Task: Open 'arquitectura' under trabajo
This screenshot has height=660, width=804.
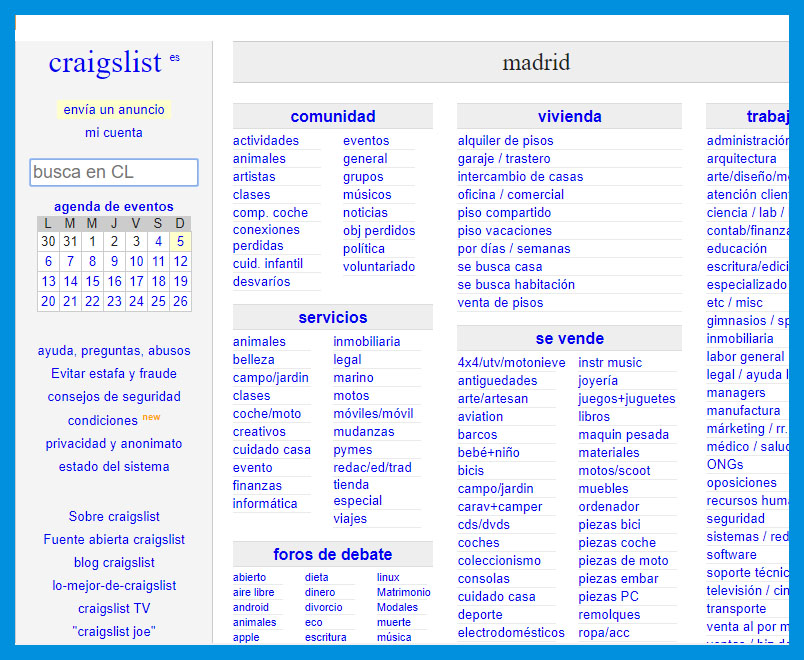Action: pos(741,158)
